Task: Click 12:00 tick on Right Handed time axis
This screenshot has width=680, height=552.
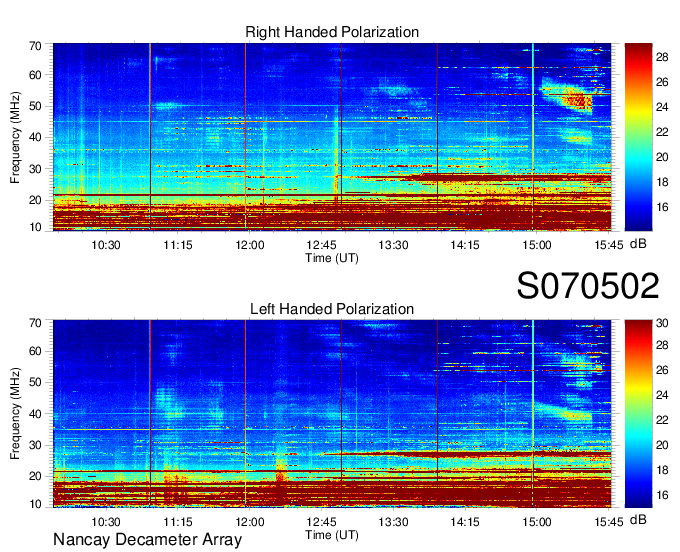Action: tap(249, 245)
